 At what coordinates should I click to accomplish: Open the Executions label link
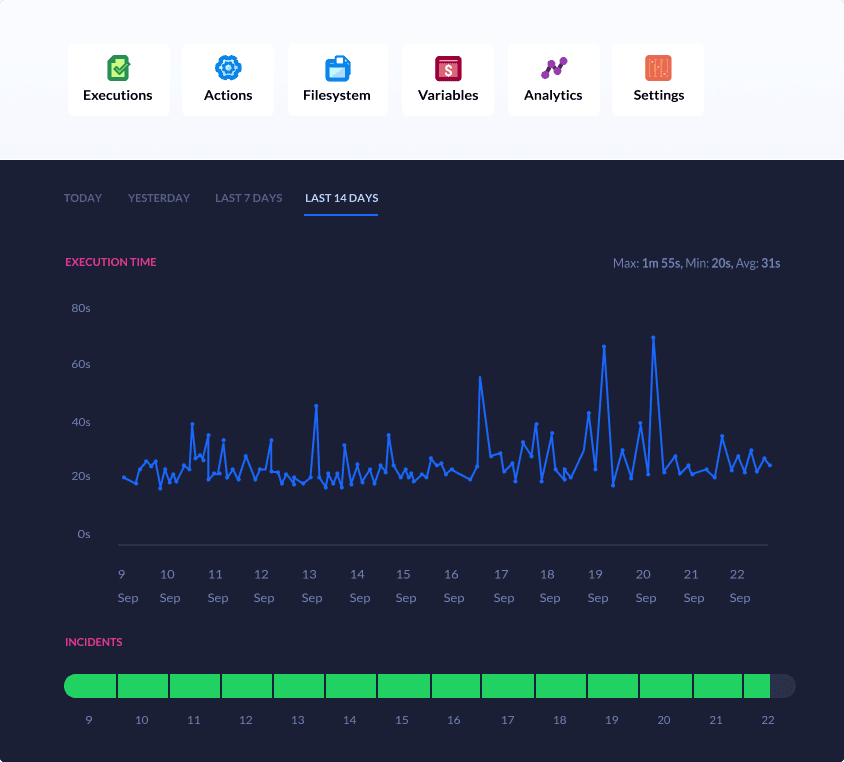pos(118,96)
